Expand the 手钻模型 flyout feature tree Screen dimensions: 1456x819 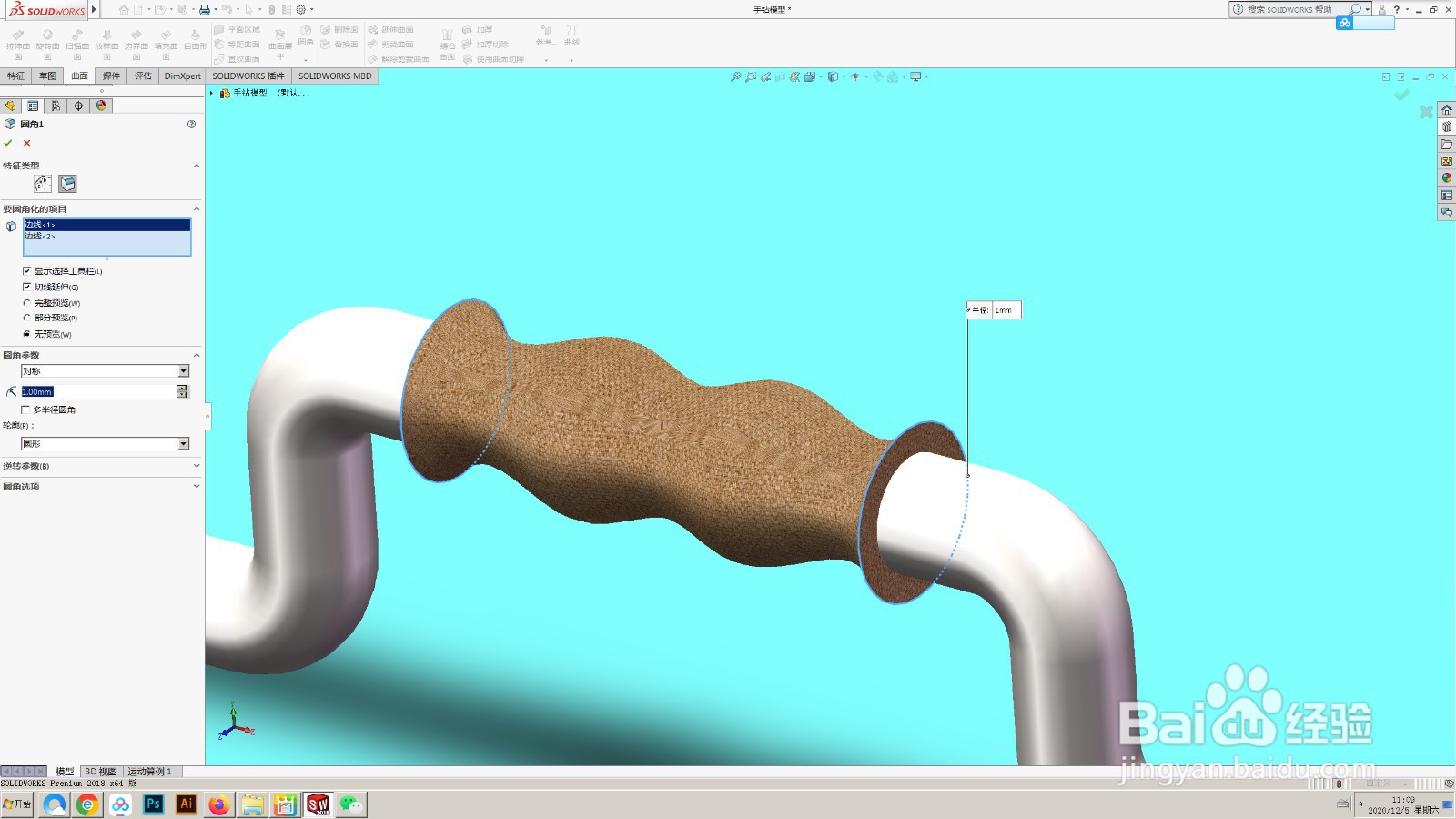212,93
